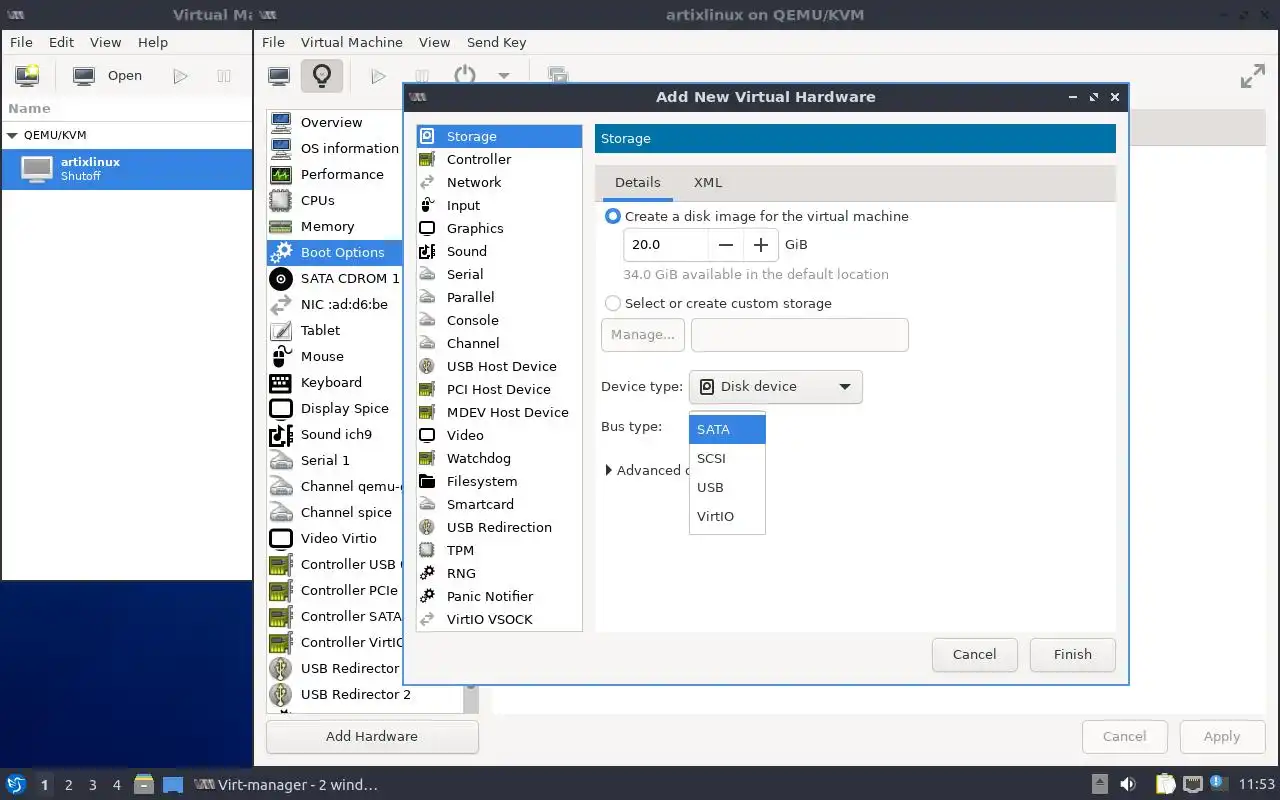
Task: Open Edit menu in manager window
Action: (x=61, y=42)
